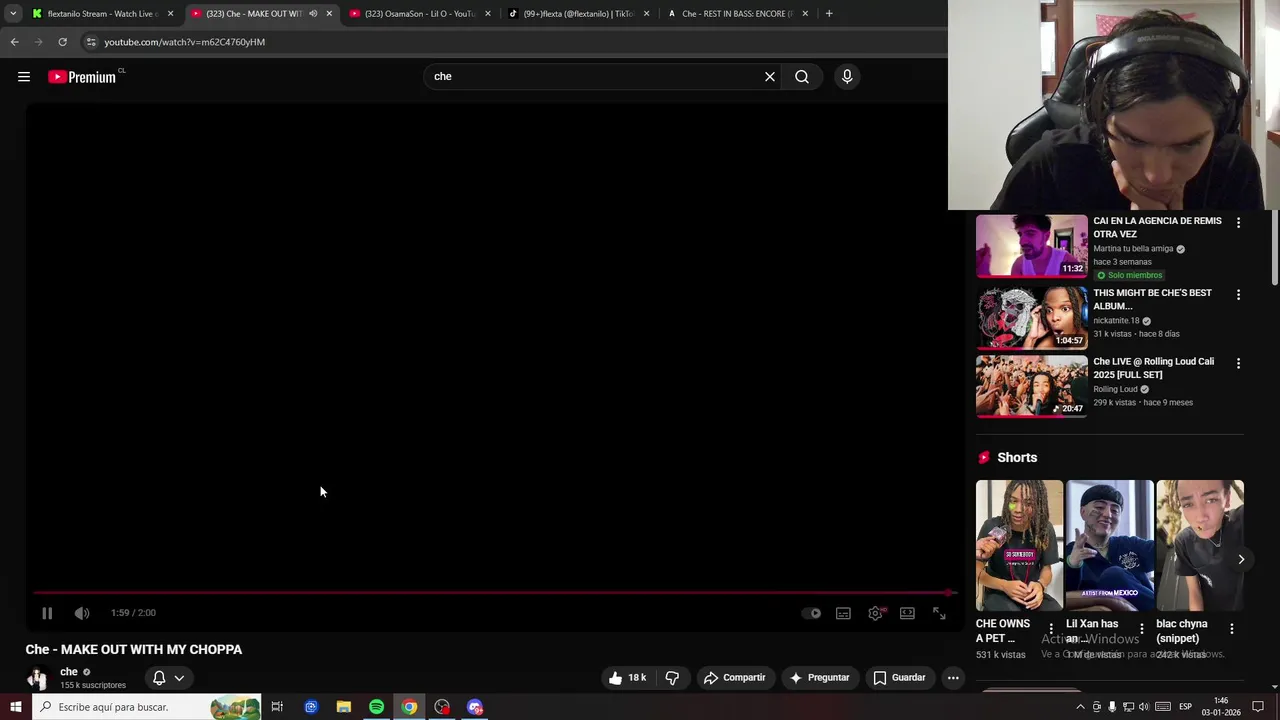Open Windows notification center

click(x=1258, y=707)
